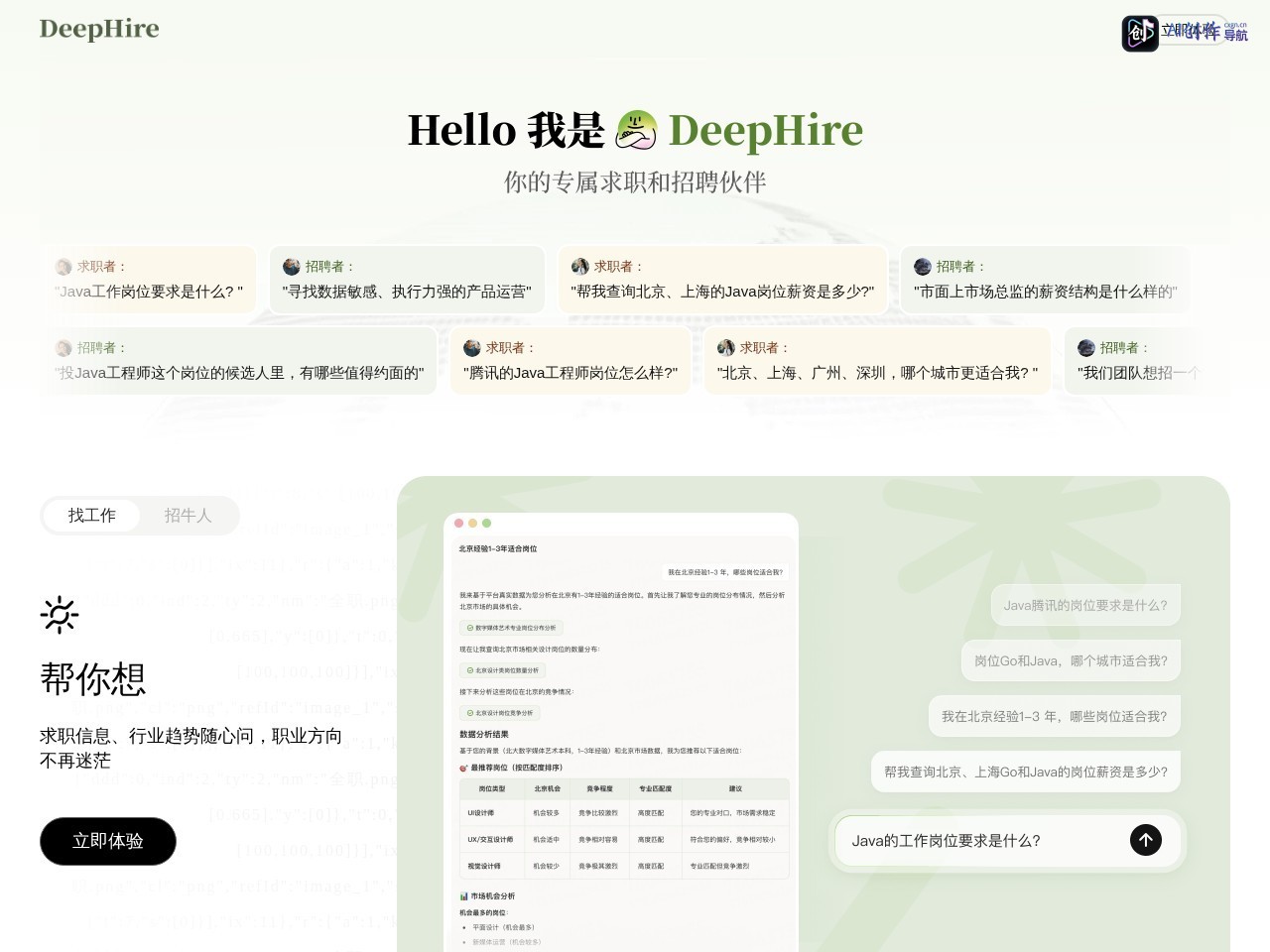1270x952 pixels.
Task: Select suggestion Java腾讯的岗位要求是什么?
Action: 1085,605
